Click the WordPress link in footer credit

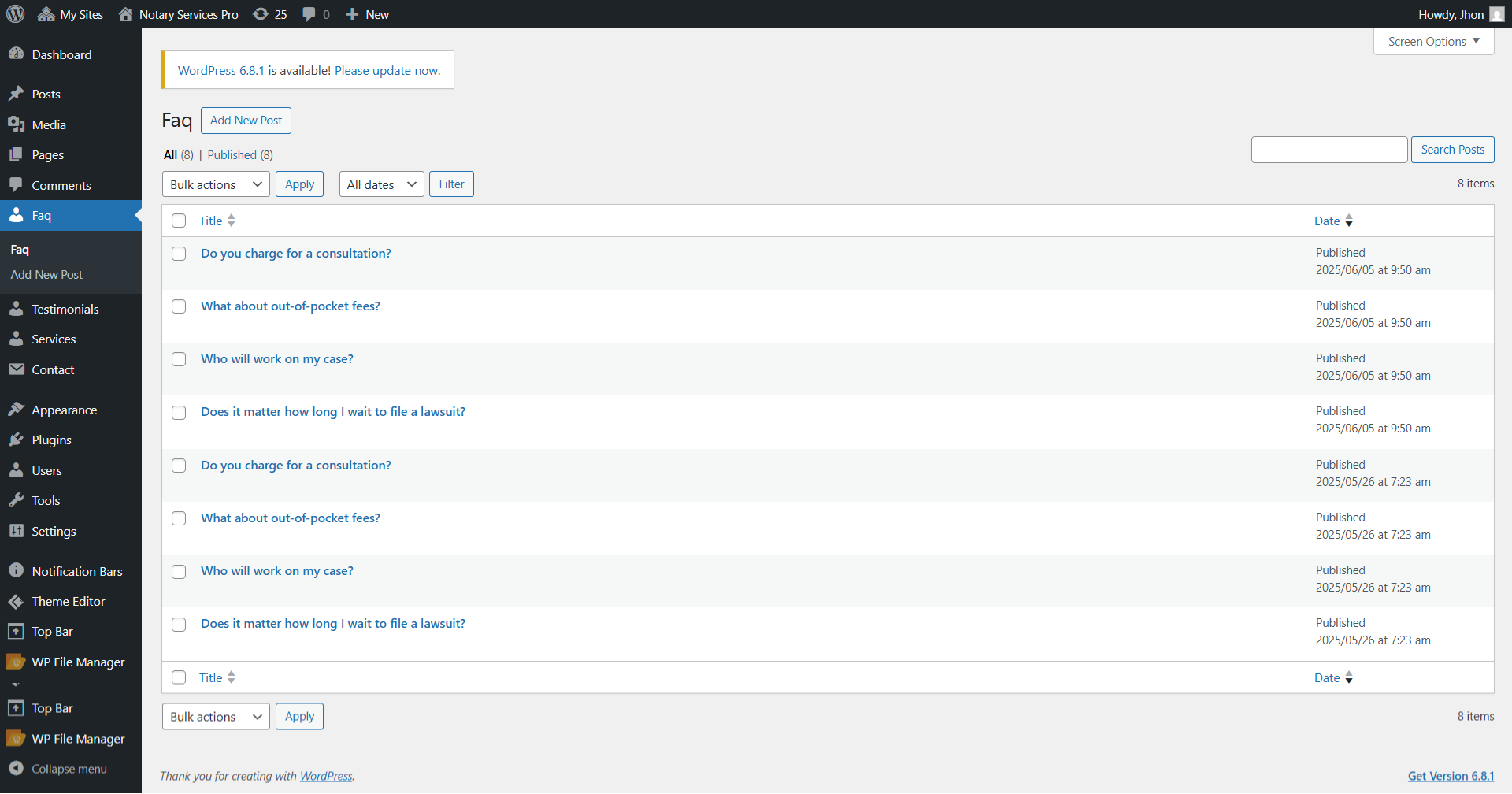326,776
